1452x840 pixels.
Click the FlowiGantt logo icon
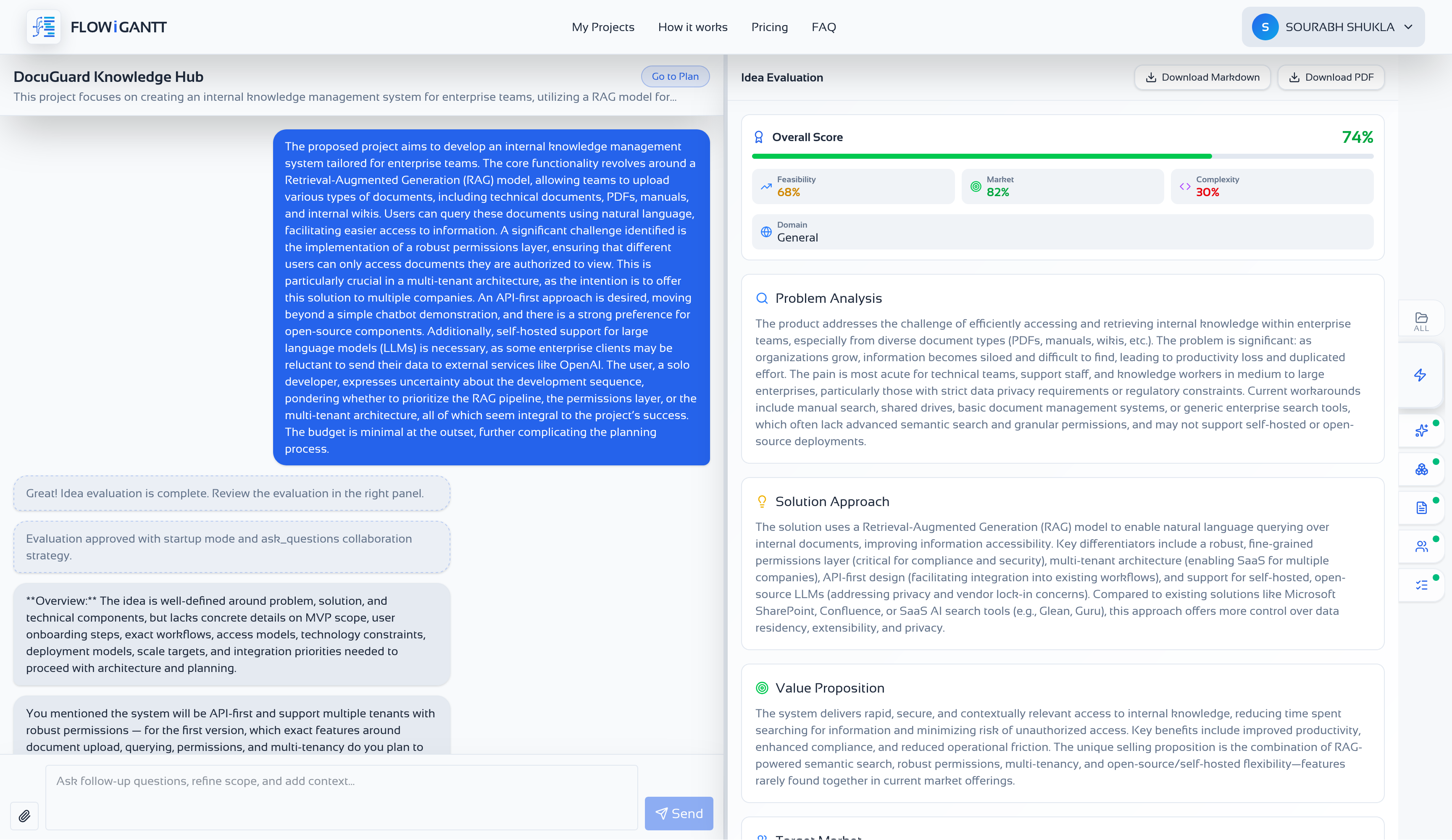(44, 26)
